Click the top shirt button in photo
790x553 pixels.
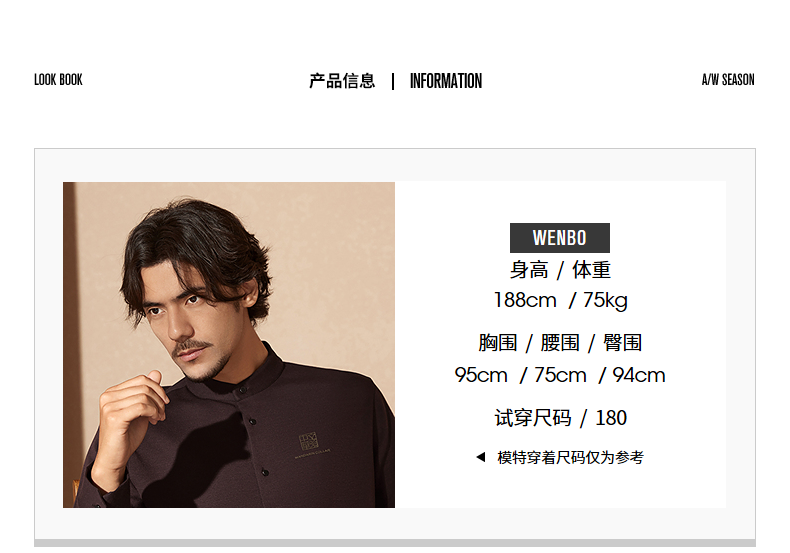(243, 389)
